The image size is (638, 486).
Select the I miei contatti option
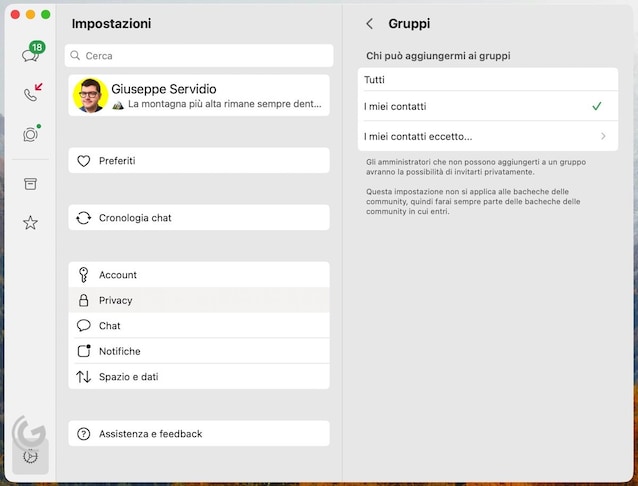point(487,106)
